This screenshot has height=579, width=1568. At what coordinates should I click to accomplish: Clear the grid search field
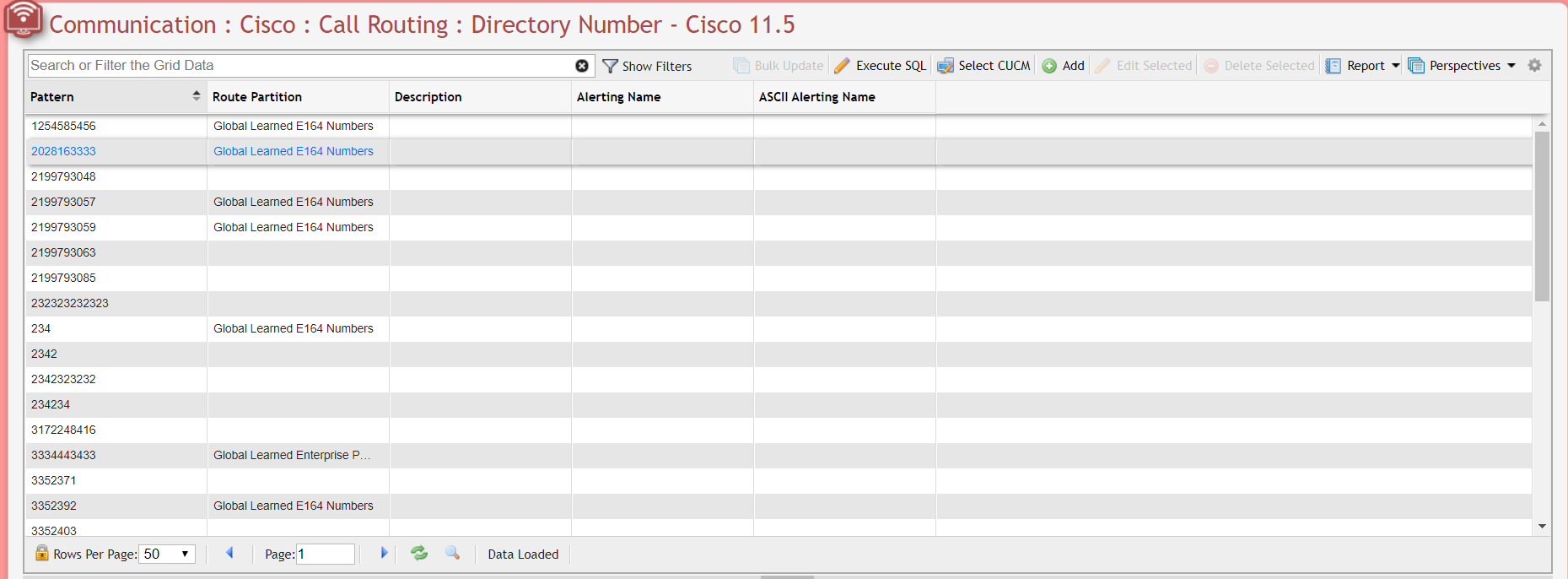pyautogui.click(x=582, y=66)
